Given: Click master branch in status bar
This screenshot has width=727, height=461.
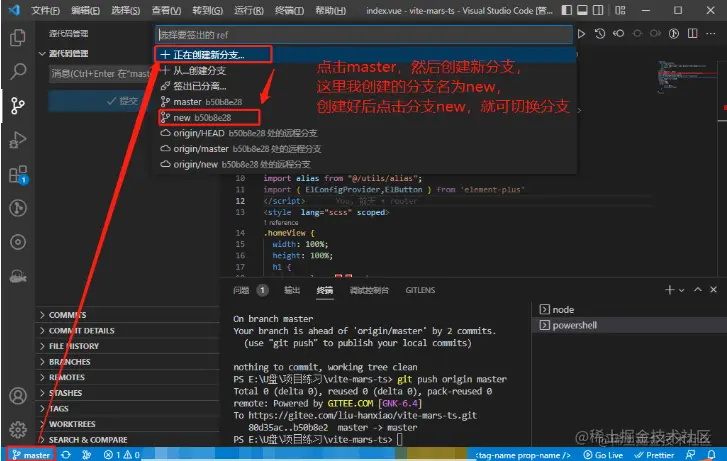Looking at the screenshot, I should pyautogui.click(x=31, y=455).
